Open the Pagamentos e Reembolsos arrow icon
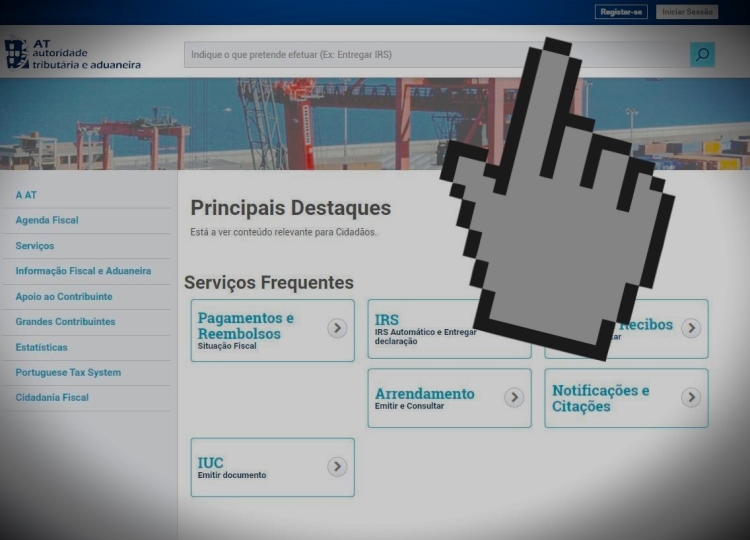This screenshot has width=750, height=540. [x=337, y=328]
